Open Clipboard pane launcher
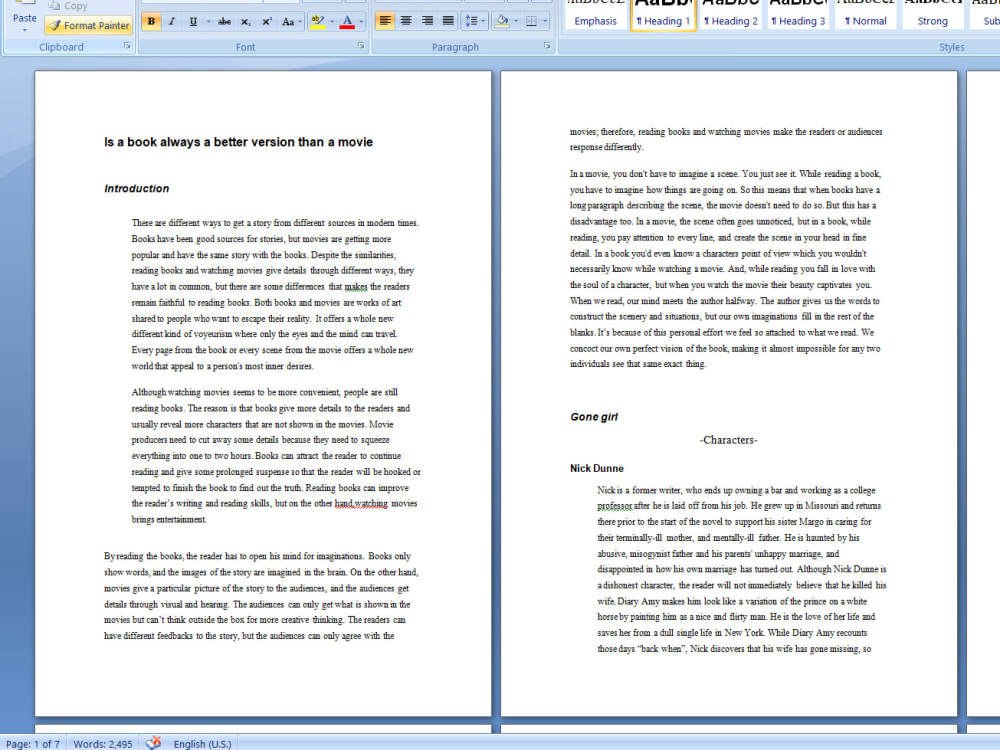Screen dimensions: 1000x750 pos(126,46)
